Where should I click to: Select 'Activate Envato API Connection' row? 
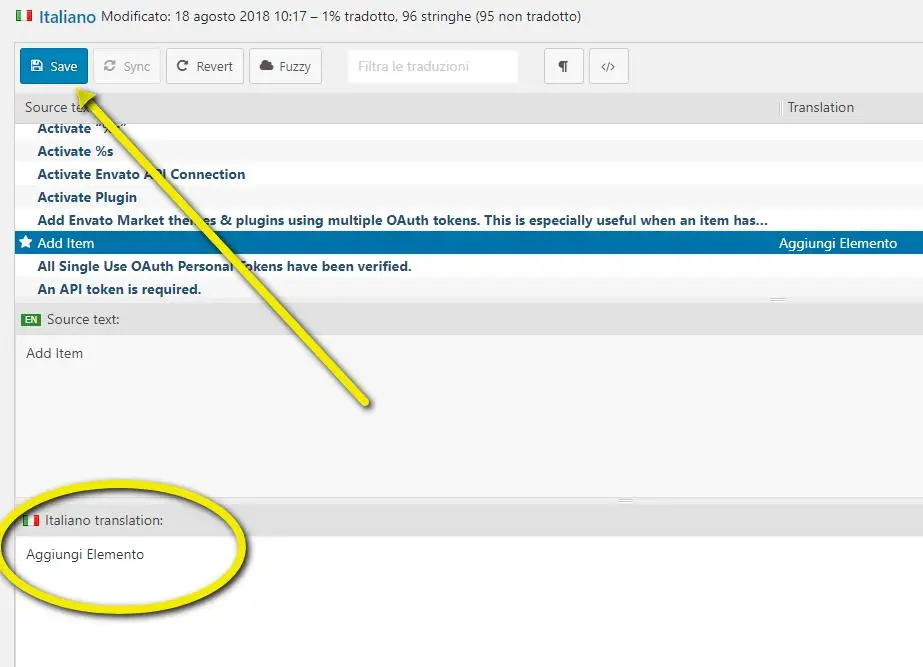point(469,174)
